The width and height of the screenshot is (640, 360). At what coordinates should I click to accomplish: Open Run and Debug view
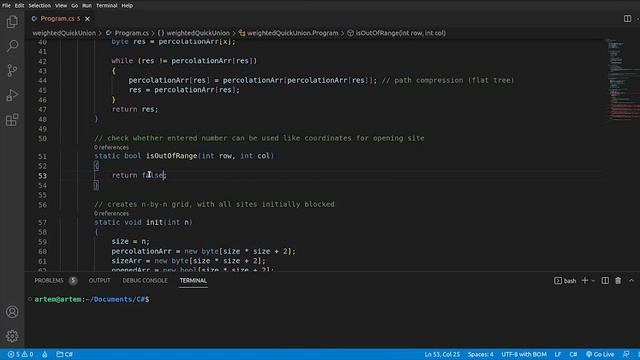(x=12, y=96)
